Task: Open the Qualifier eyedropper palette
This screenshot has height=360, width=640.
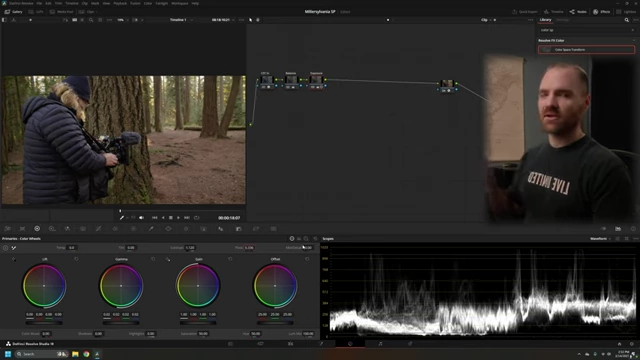Action: tap(151, 229)
